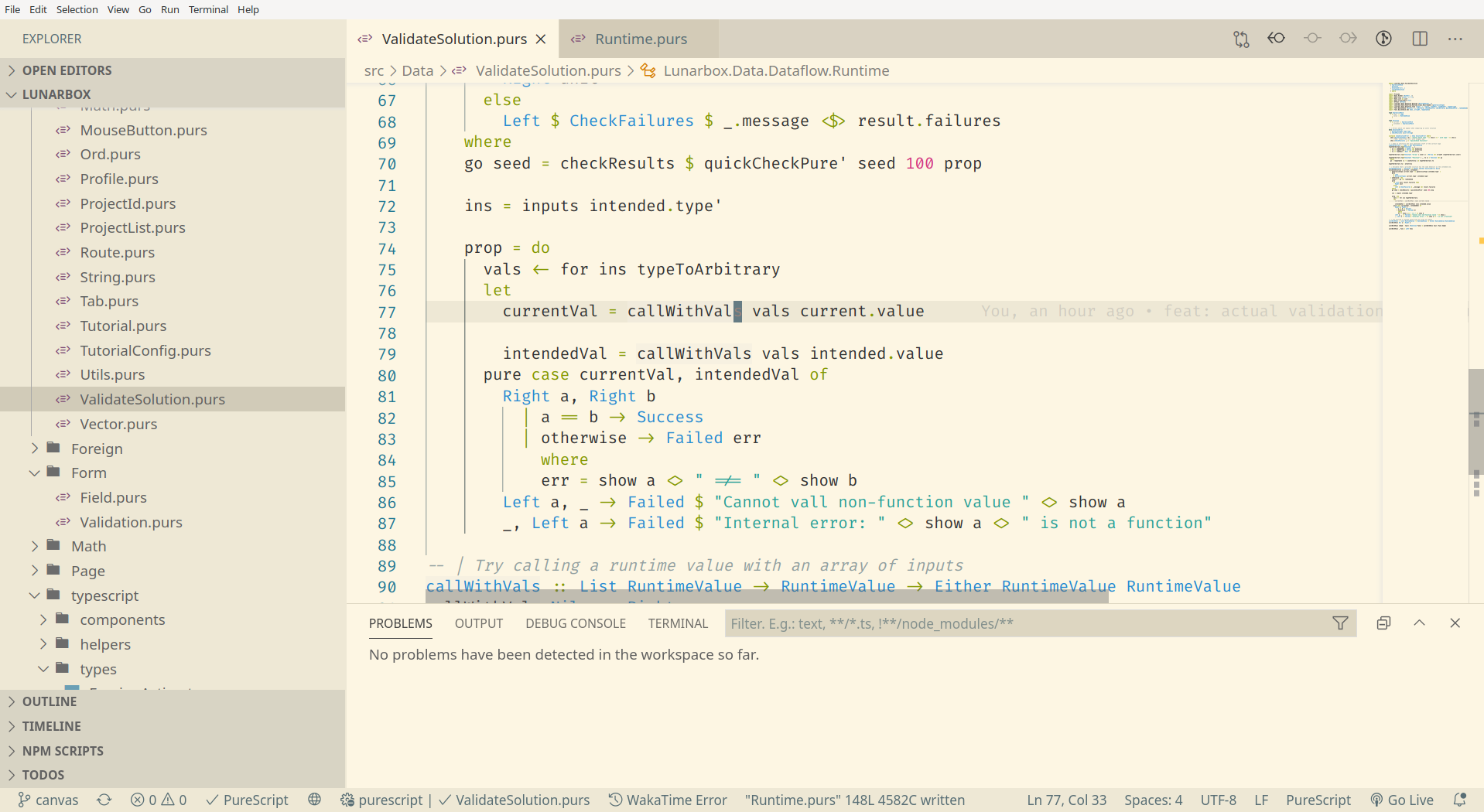Open the Terminal menu
This screenshot has width=1484, height=812.
(208, 9)
